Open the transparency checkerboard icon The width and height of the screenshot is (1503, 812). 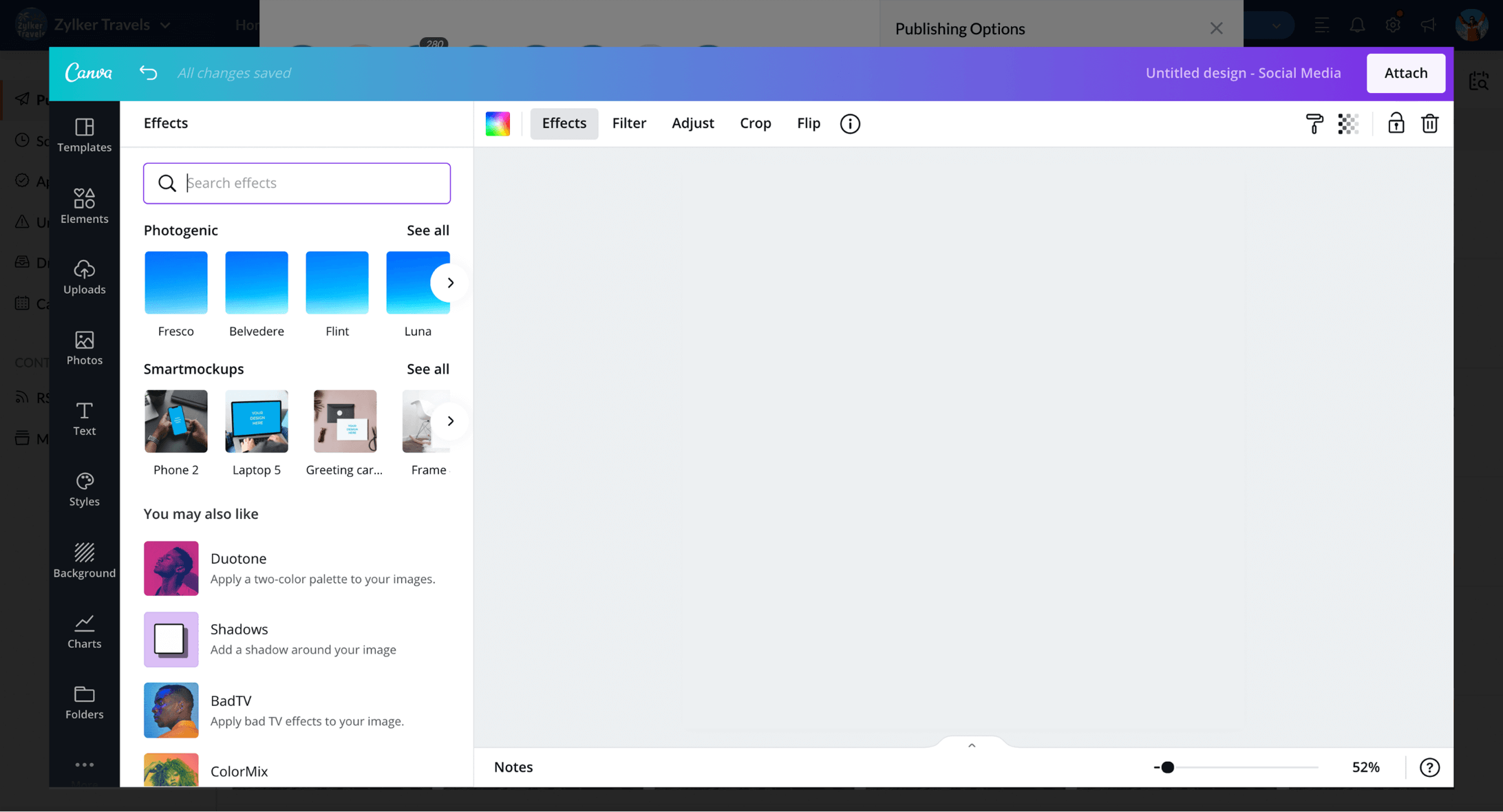pos(1347,124)
